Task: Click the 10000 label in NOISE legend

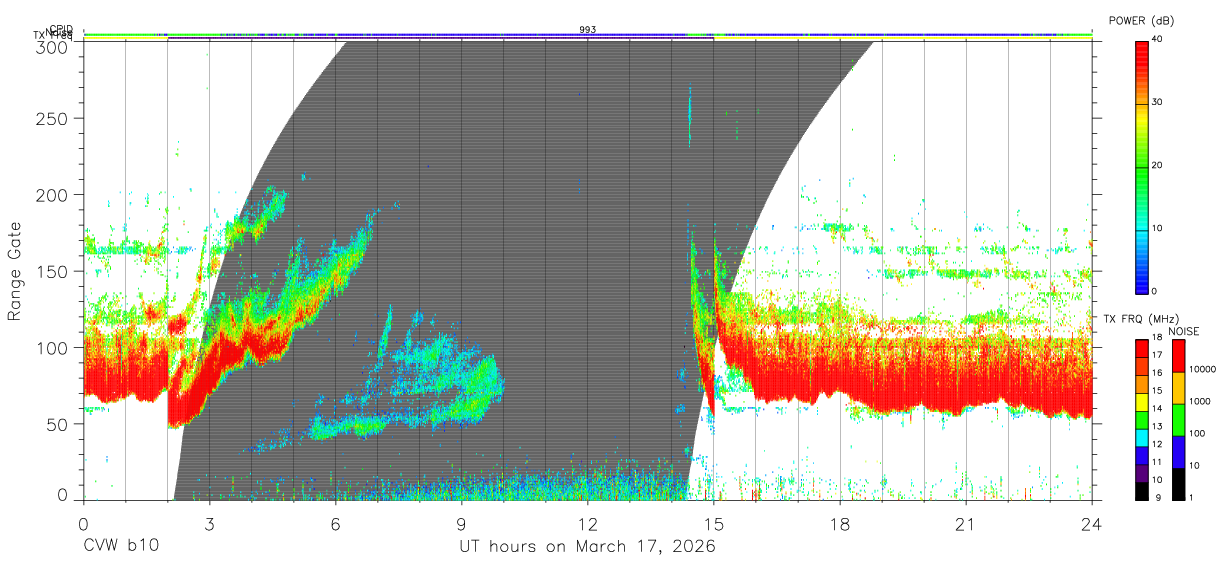Action: point(1202,369)
